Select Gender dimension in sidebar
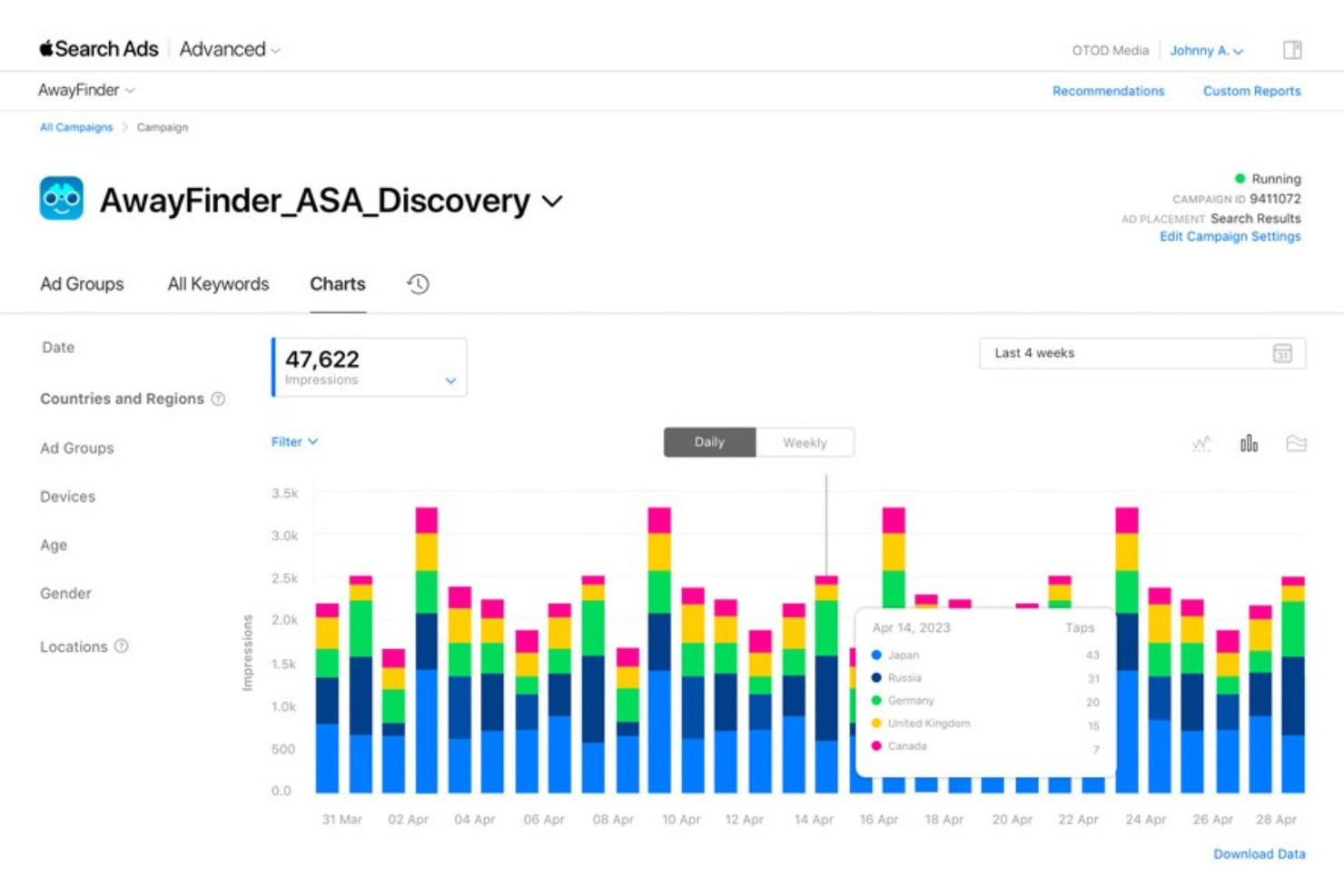Screen dimensions: 1344x896 65,593
